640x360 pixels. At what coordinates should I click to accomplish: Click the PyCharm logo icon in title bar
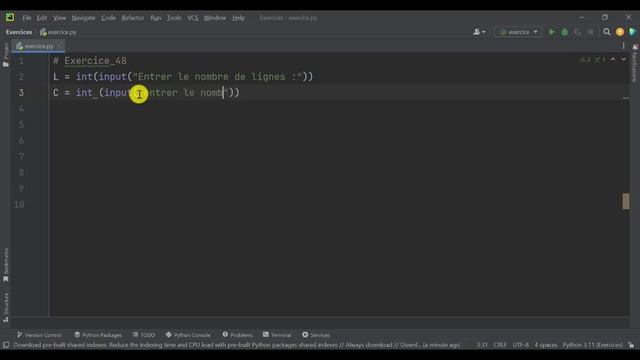[10, 18]
